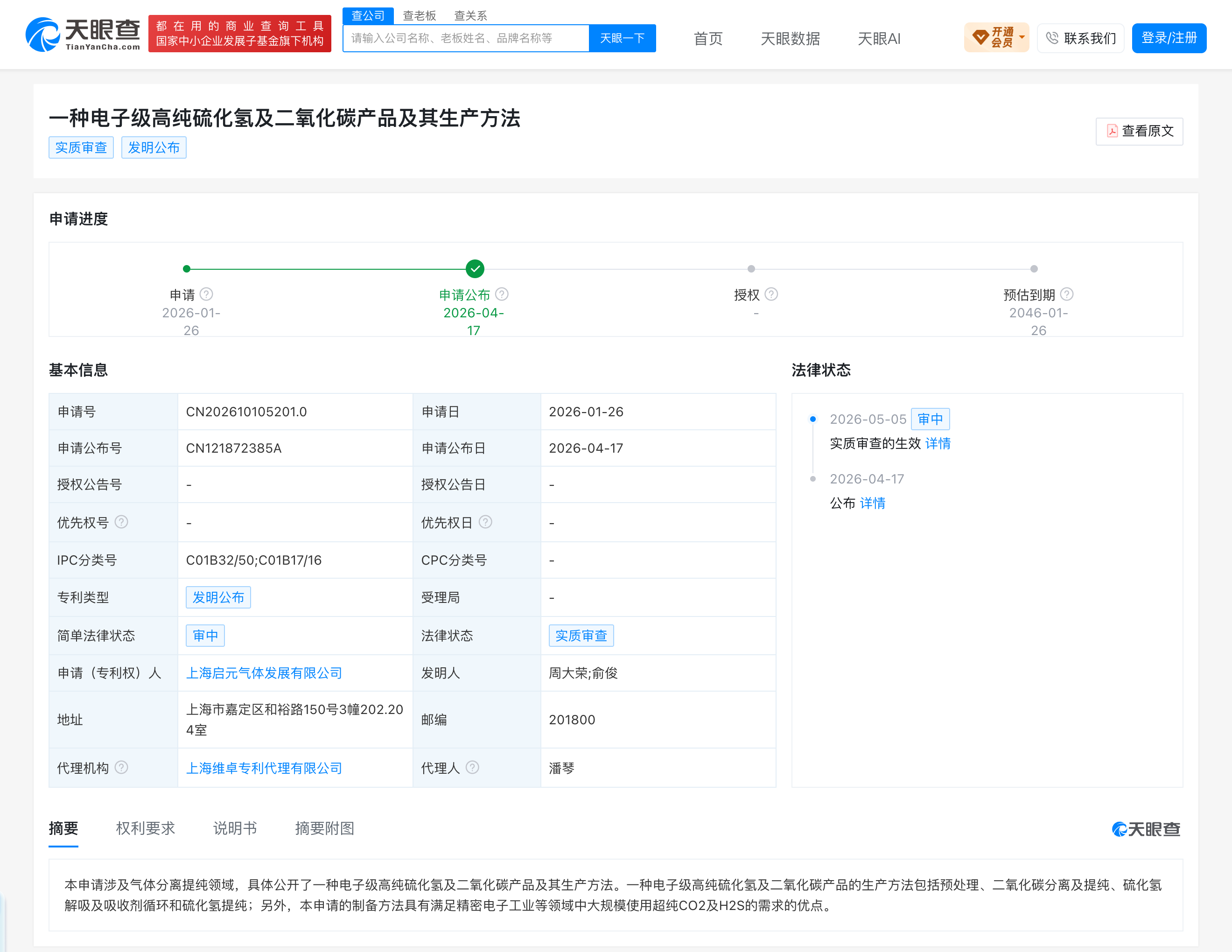Viewport: 1232px width, 952px height.
Task: Click 查看原文 PDF button
Action: pos(1139,131)
